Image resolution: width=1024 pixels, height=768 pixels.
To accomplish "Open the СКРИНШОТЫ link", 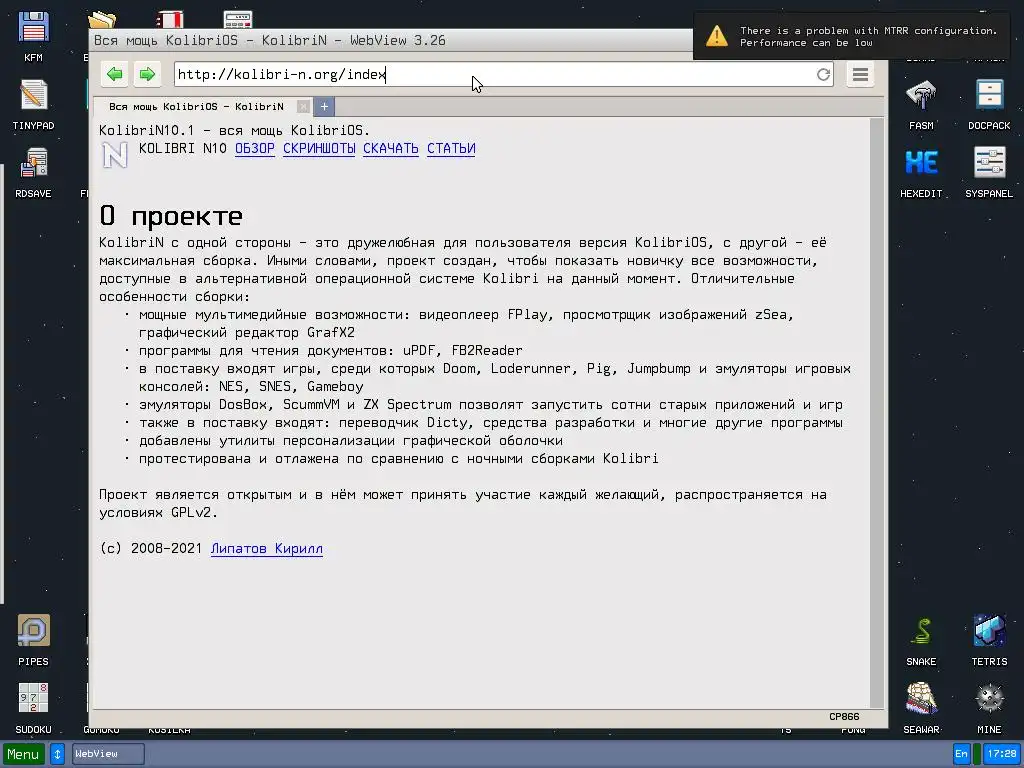I will click(319, 149).
